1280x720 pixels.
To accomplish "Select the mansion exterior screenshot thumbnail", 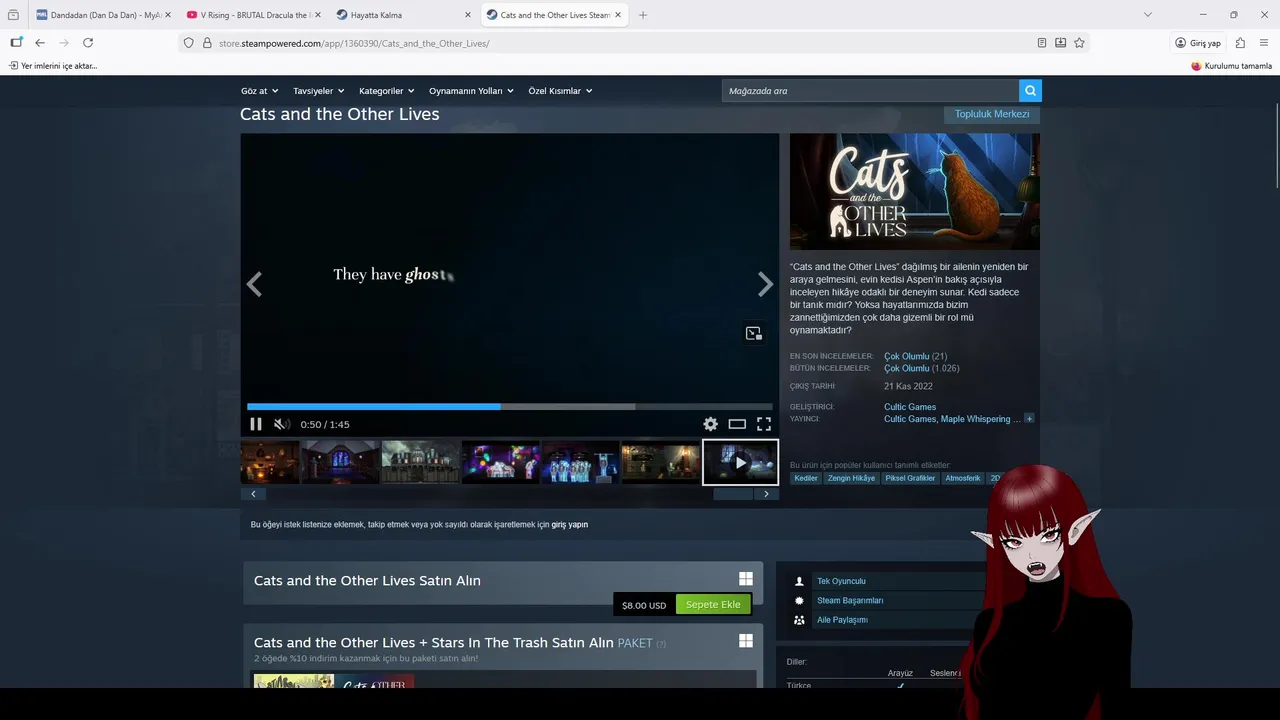I will pyautogui.click(x=420, y=462).
